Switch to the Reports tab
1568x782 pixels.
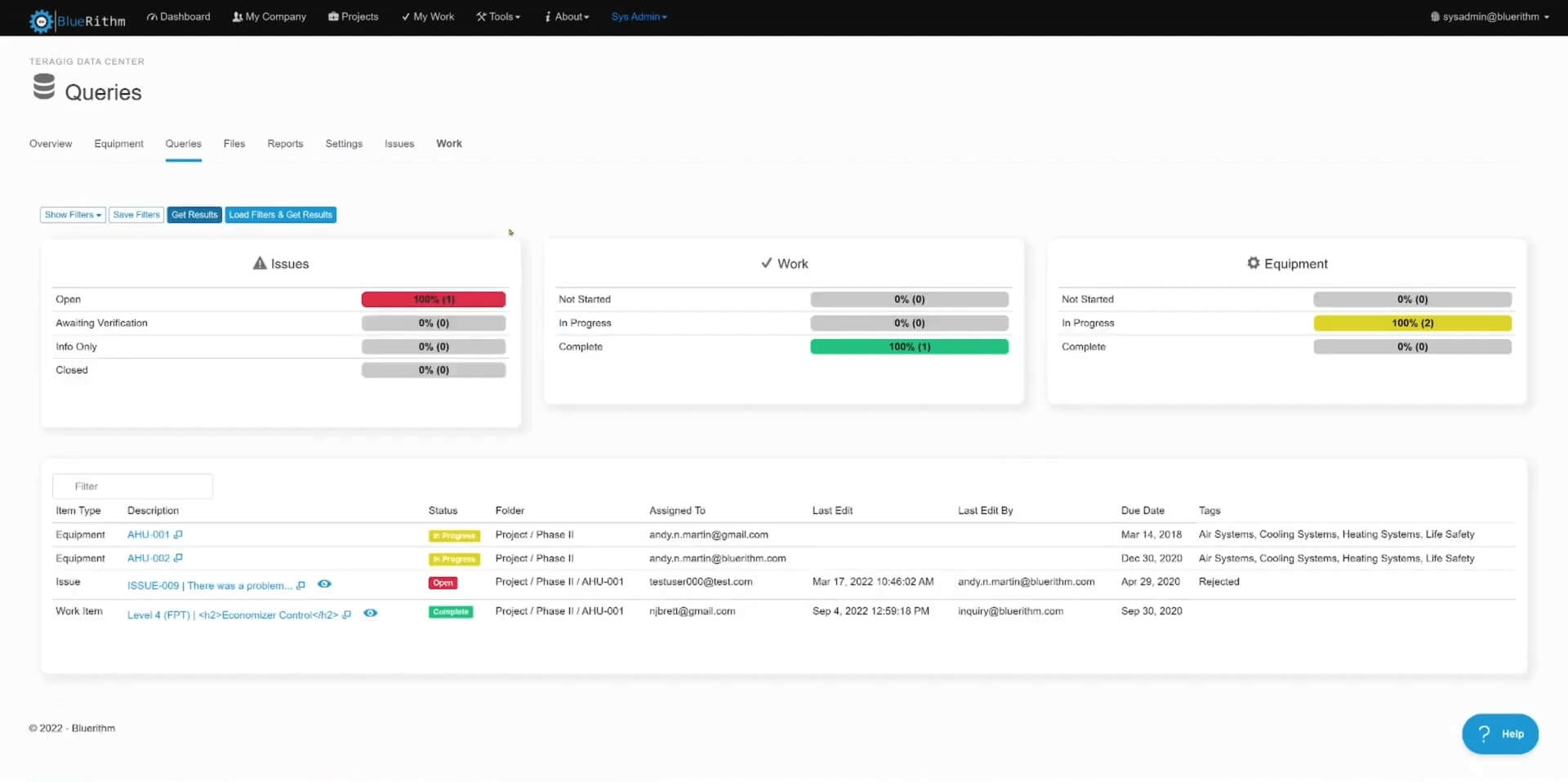point(285,144)
